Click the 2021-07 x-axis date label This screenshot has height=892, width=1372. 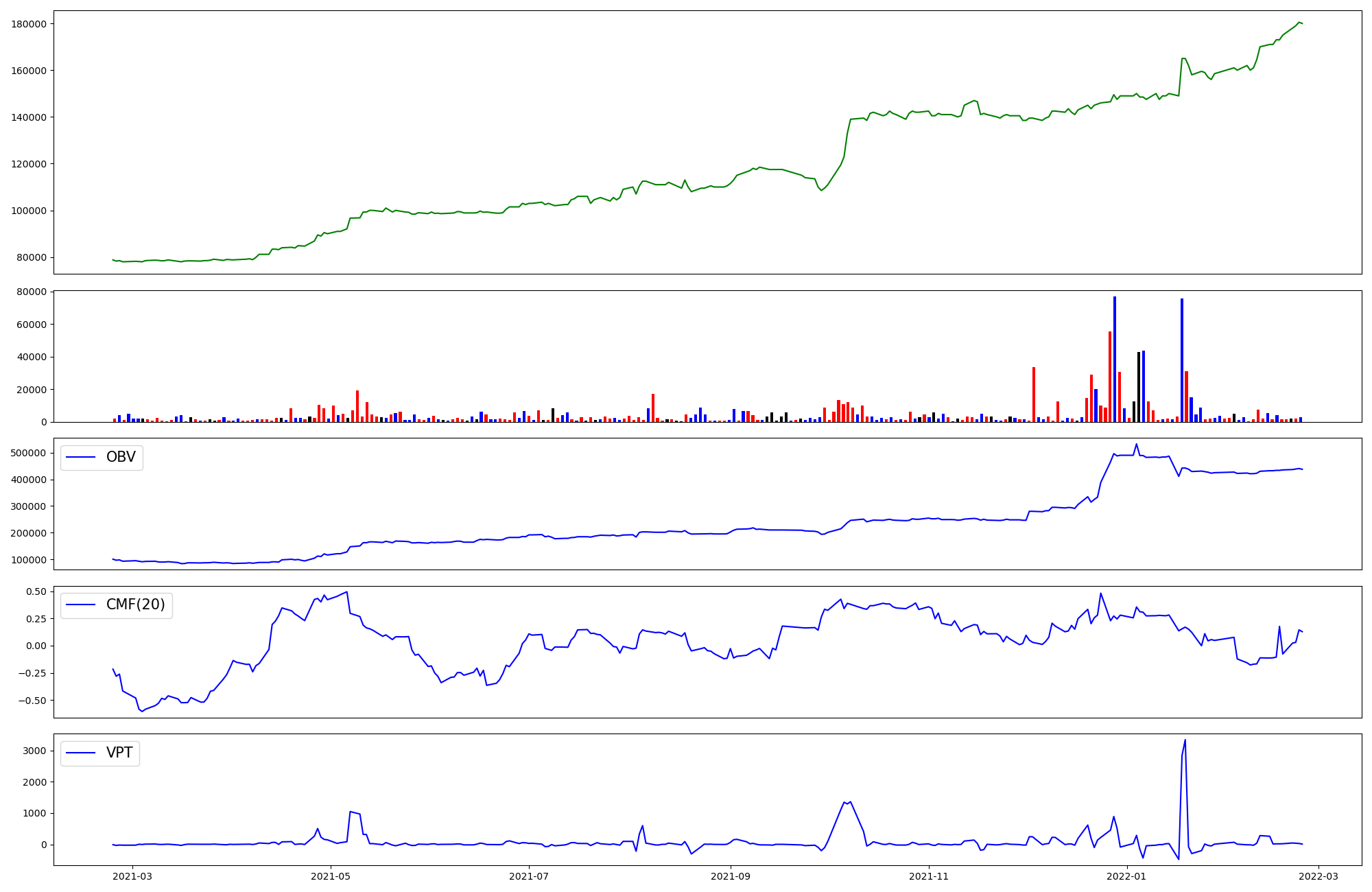tap(529, 876)
